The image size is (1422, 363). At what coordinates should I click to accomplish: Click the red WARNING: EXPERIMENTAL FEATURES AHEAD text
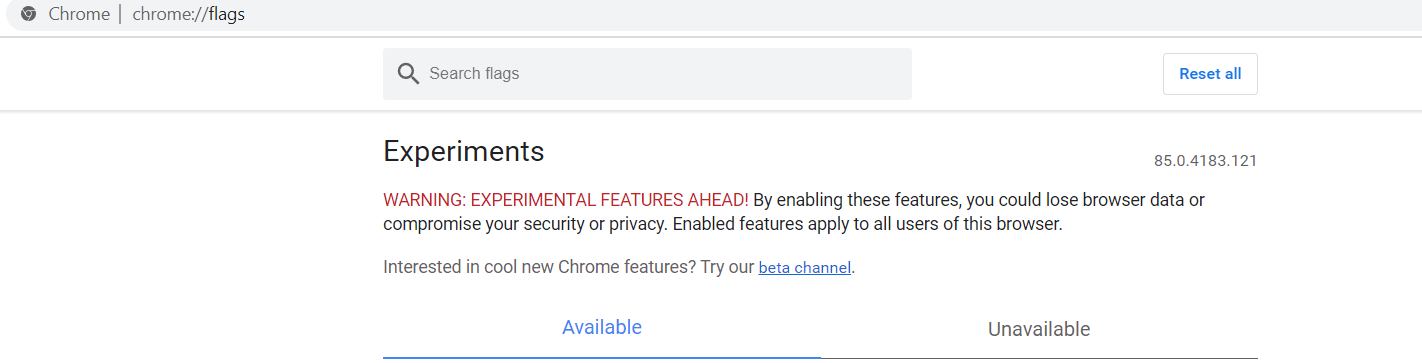pos(566,199)
